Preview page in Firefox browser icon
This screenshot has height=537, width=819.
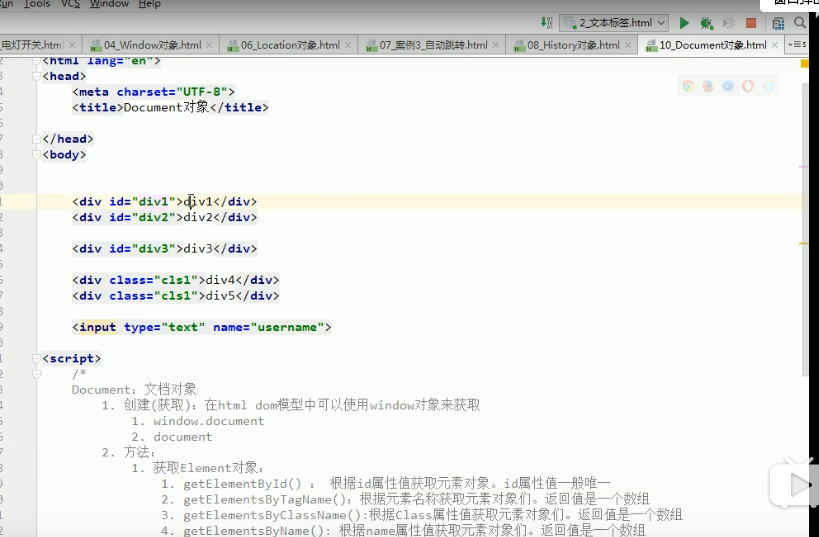pos(708,86)
